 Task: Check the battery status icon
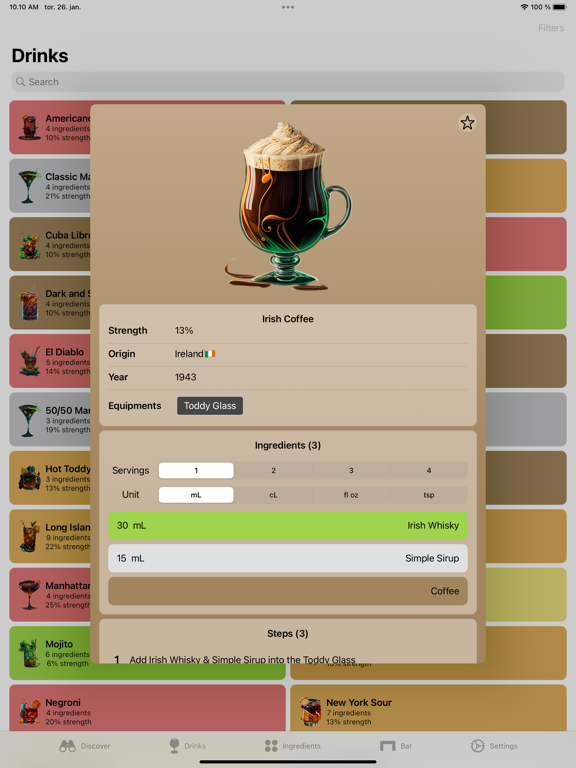[560, 7]
